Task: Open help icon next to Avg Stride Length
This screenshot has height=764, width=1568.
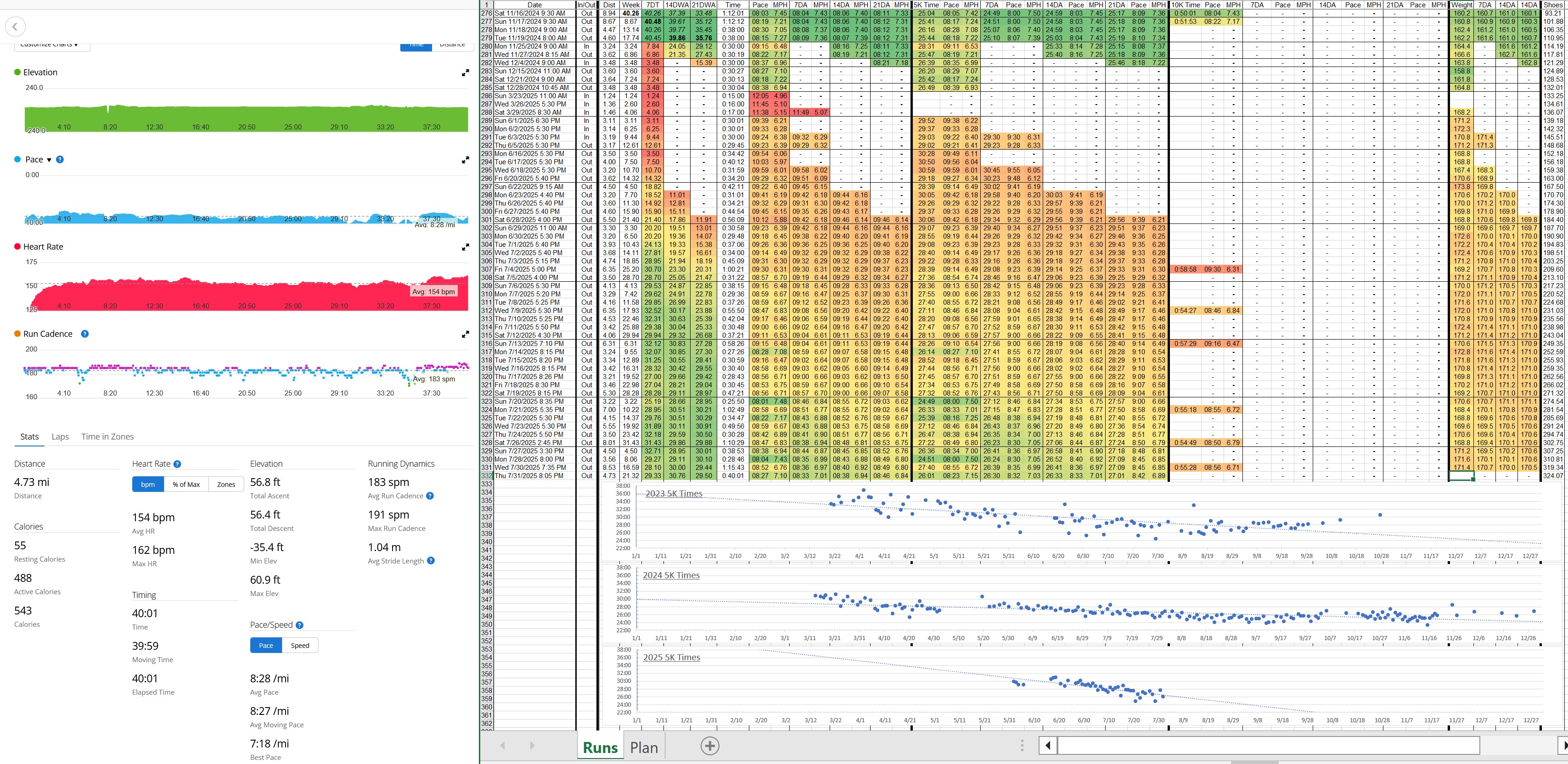Action: (431, 561)
